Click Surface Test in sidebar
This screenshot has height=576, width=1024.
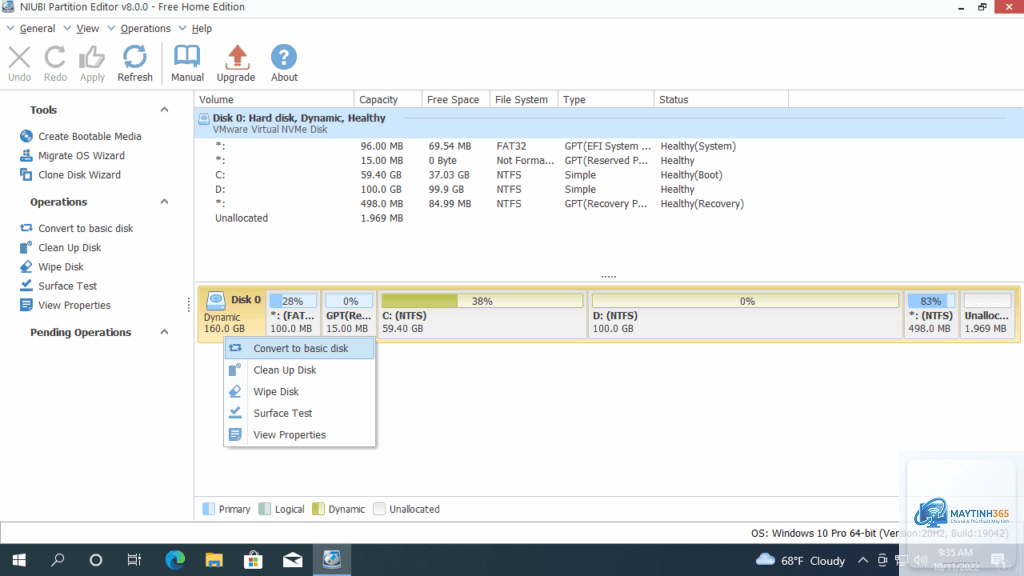coord(67,286)
